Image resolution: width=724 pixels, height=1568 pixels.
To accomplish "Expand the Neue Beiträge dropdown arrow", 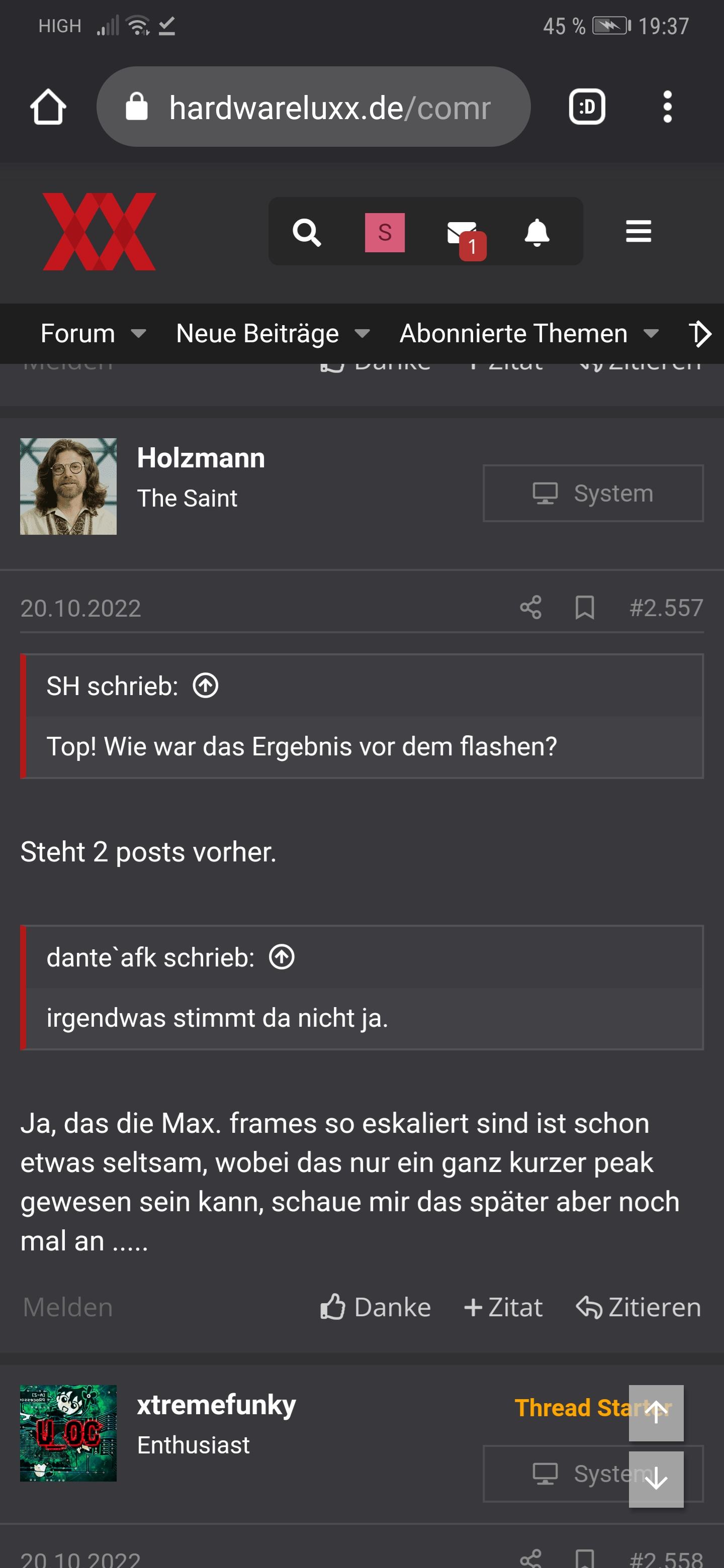I will pos(363,334).
